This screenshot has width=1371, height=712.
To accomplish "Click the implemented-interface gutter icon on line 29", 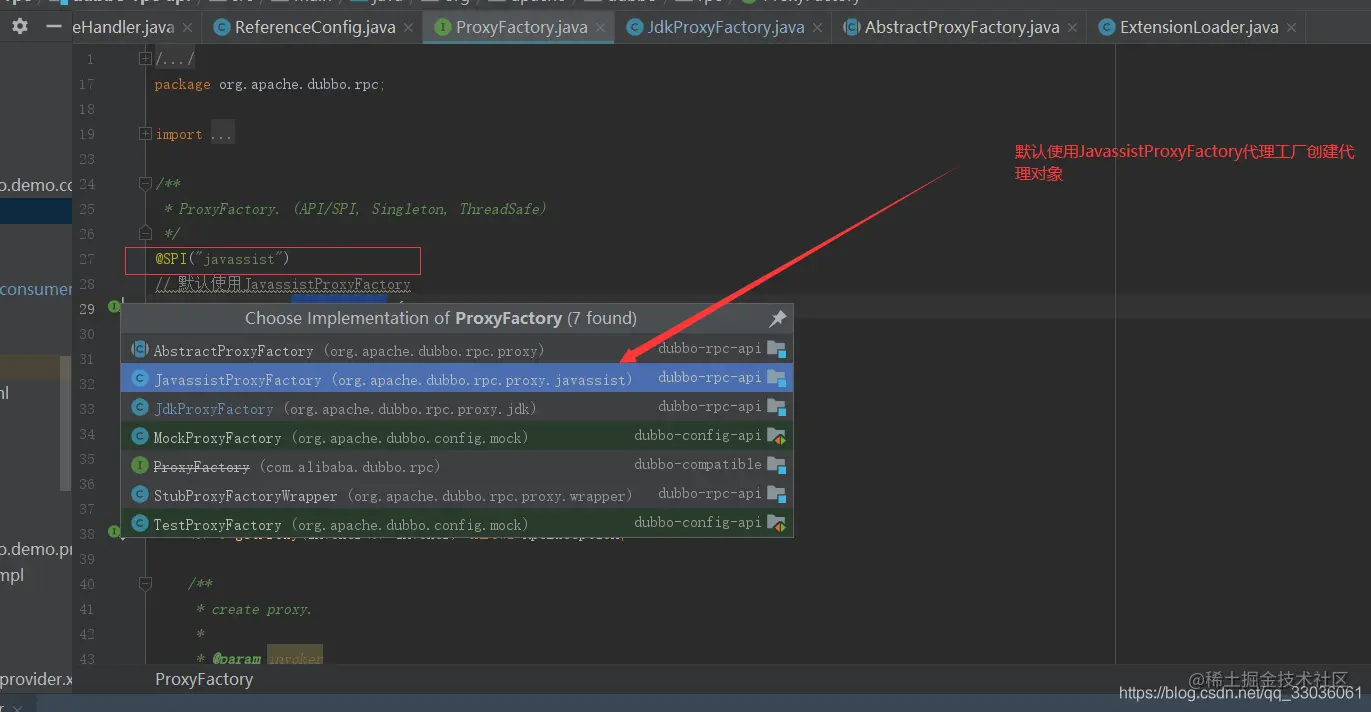I will [x=114, y=306].
